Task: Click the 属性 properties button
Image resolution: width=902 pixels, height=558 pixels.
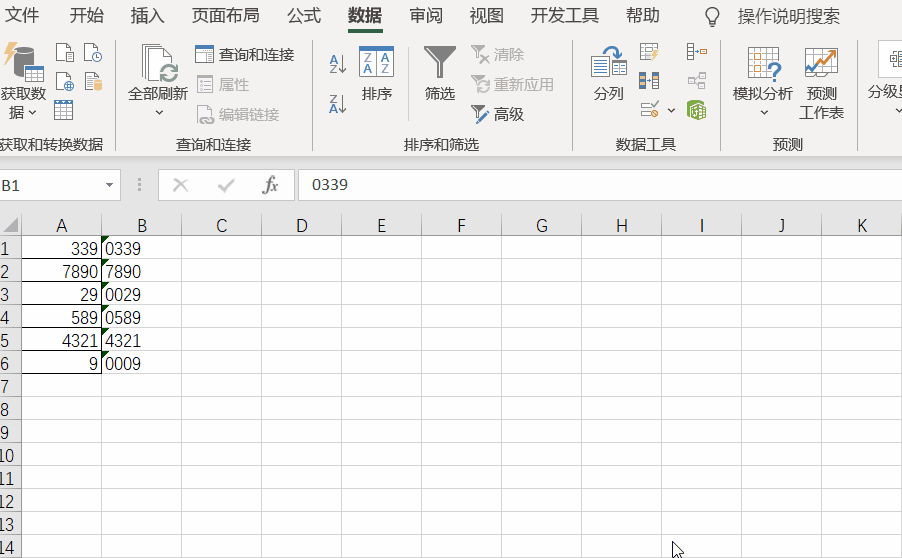Action: coord(223,85)
